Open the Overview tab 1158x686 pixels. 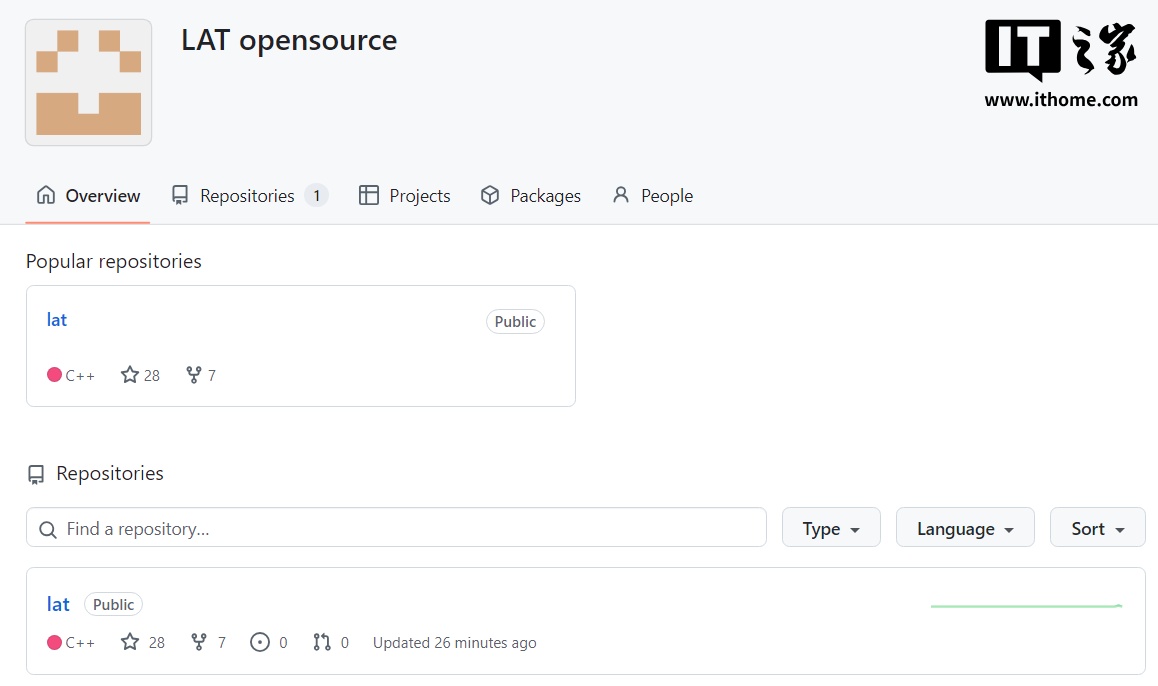88,196
